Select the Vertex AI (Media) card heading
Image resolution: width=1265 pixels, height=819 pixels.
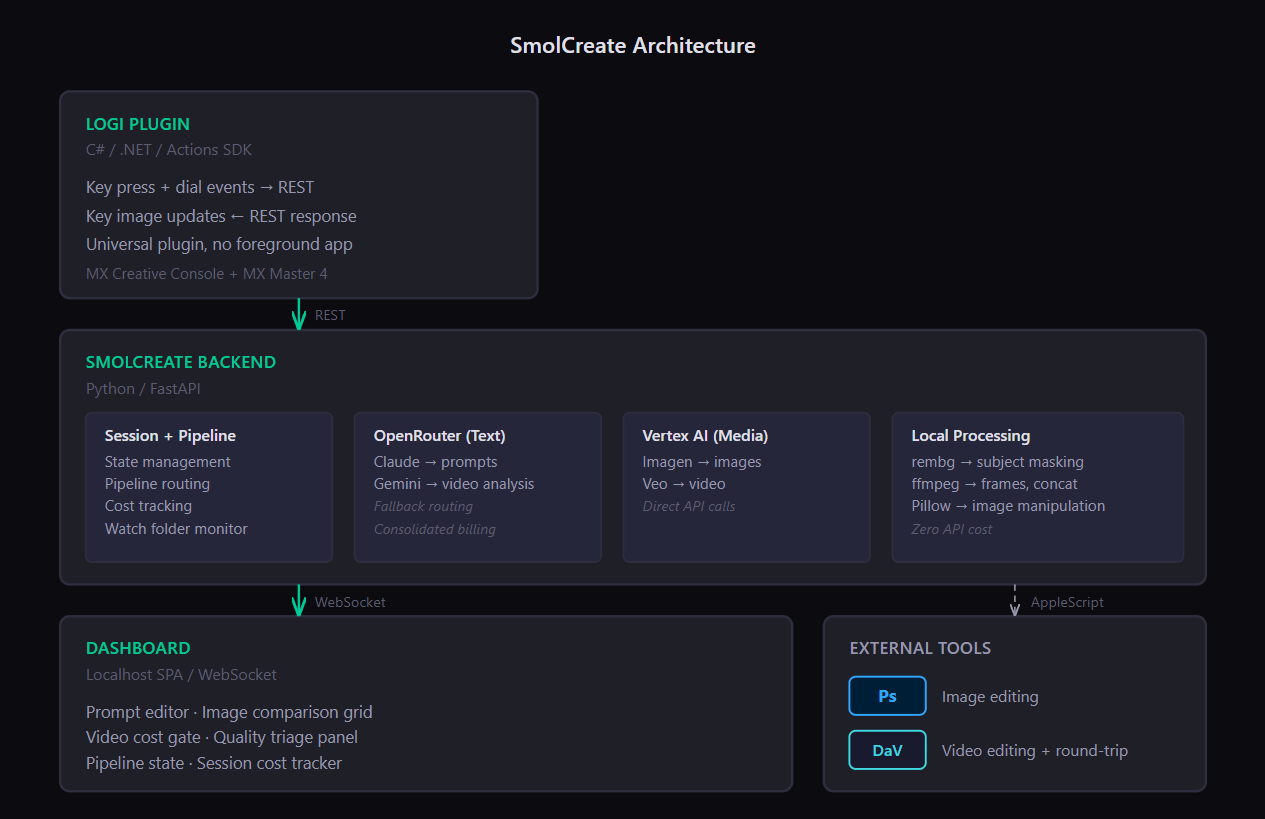(x=705, y=436)
